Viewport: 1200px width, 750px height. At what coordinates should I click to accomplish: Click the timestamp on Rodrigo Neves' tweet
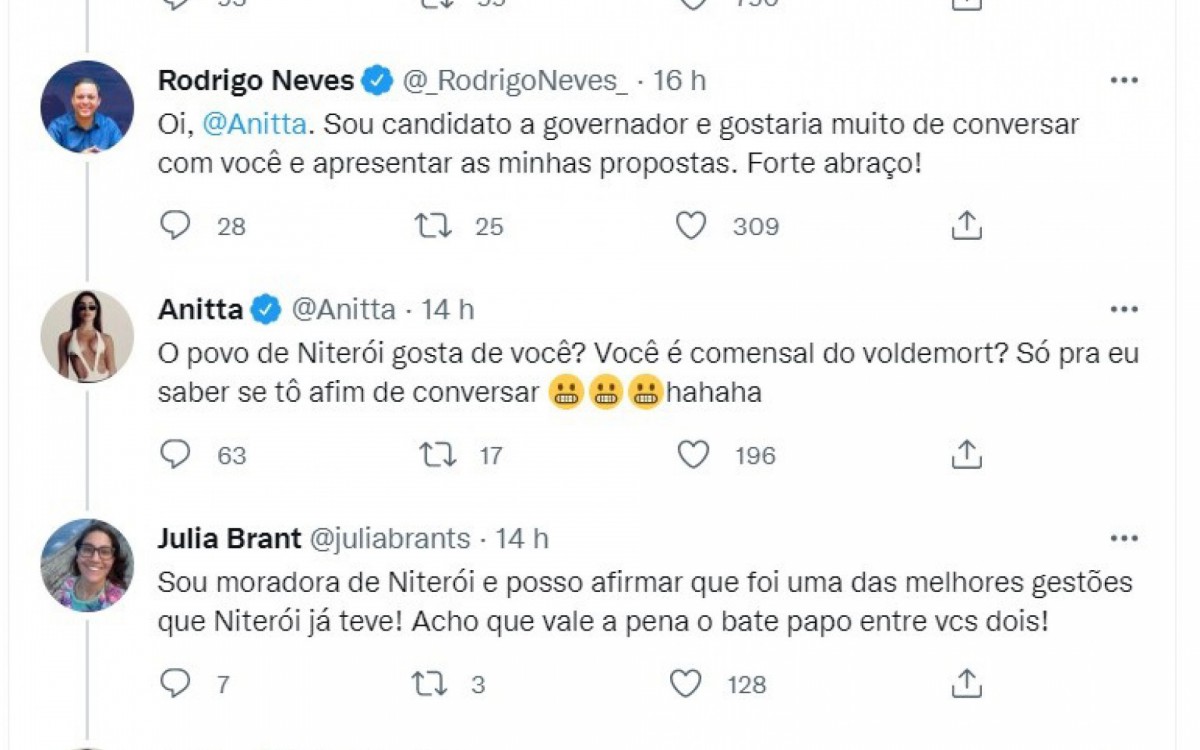tap(681, 80)
